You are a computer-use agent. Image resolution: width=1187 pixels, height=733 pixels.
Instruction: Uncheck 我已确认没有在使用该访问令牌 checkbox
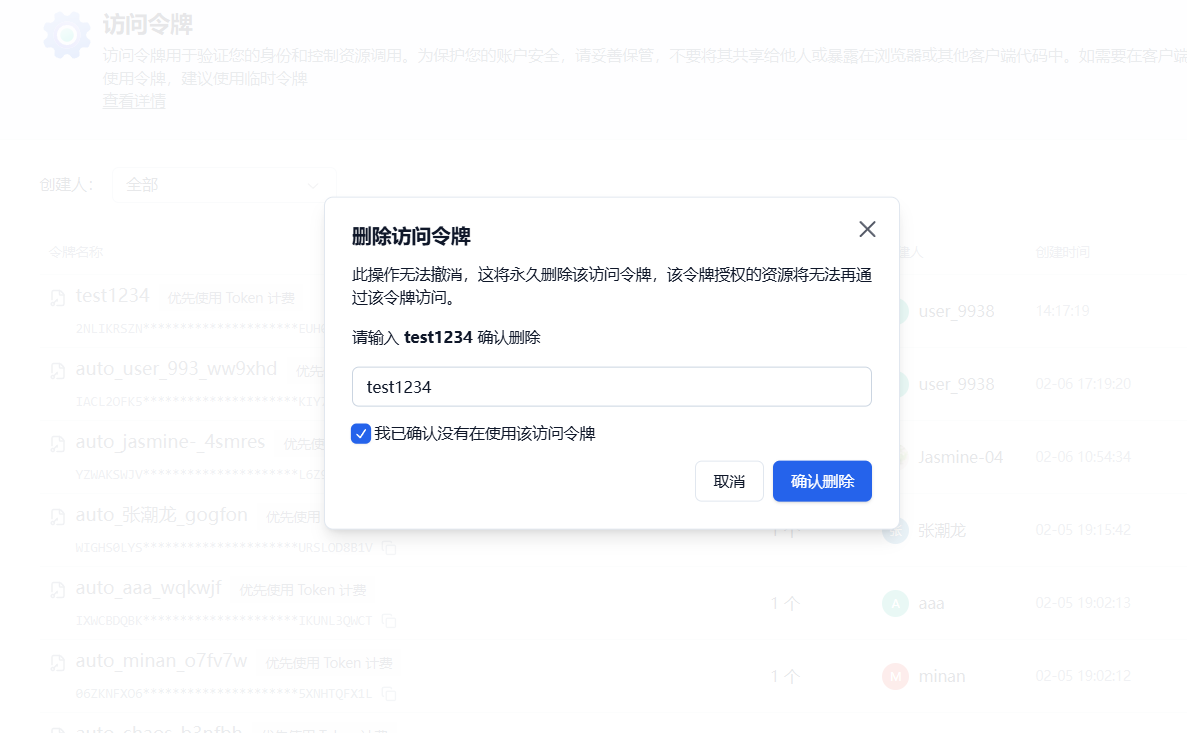(361, 433)
